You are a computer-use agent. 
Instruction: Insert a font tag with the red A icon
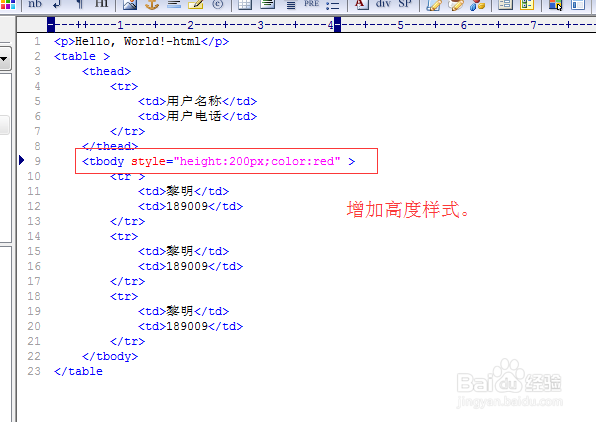361,4
